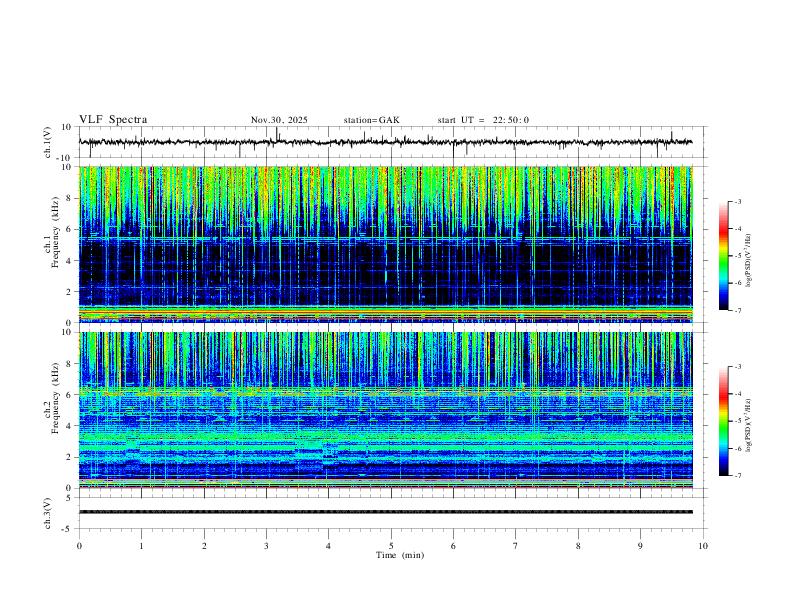792x612 pixels.
Task: Select the "Time (min)" x-axis label
Action: coord(400,555)
